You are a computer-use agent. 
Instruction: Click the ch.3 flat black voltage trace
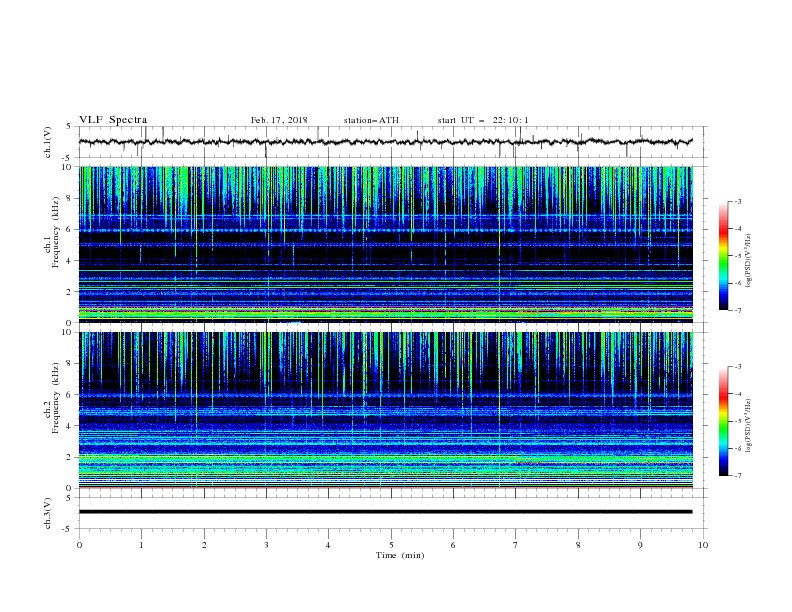[385, 512]
